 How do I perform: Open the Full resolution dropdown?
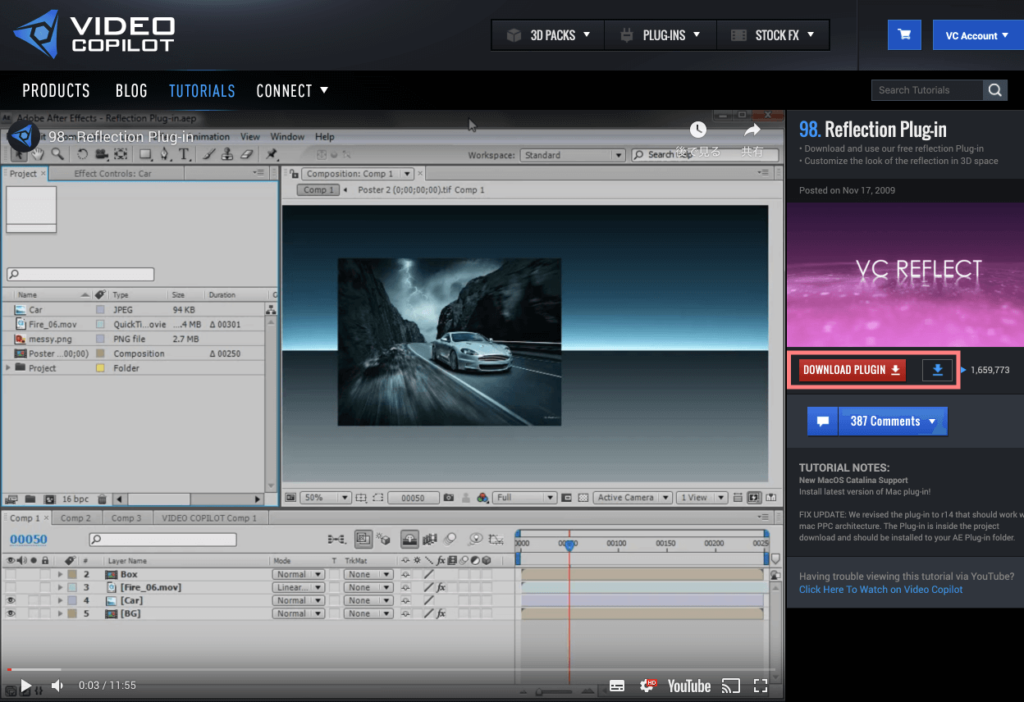tap(524, 498)
